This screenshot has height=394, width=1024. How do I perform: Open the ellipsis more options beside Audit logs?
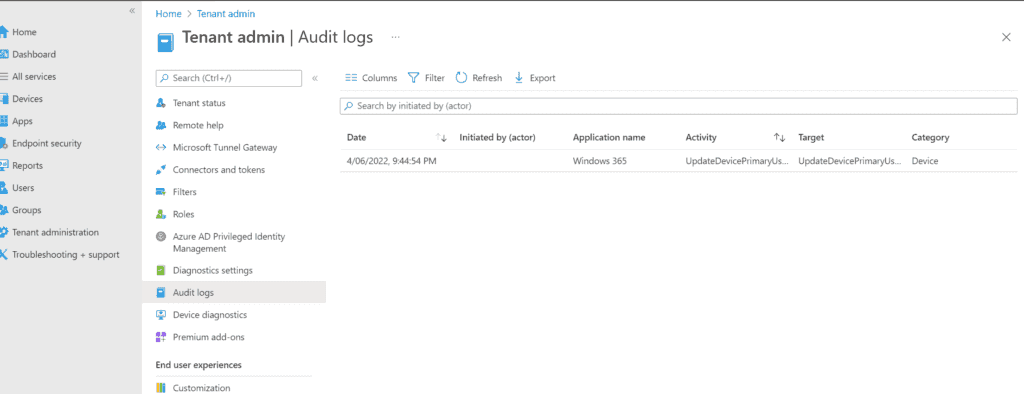pos(395,37)
